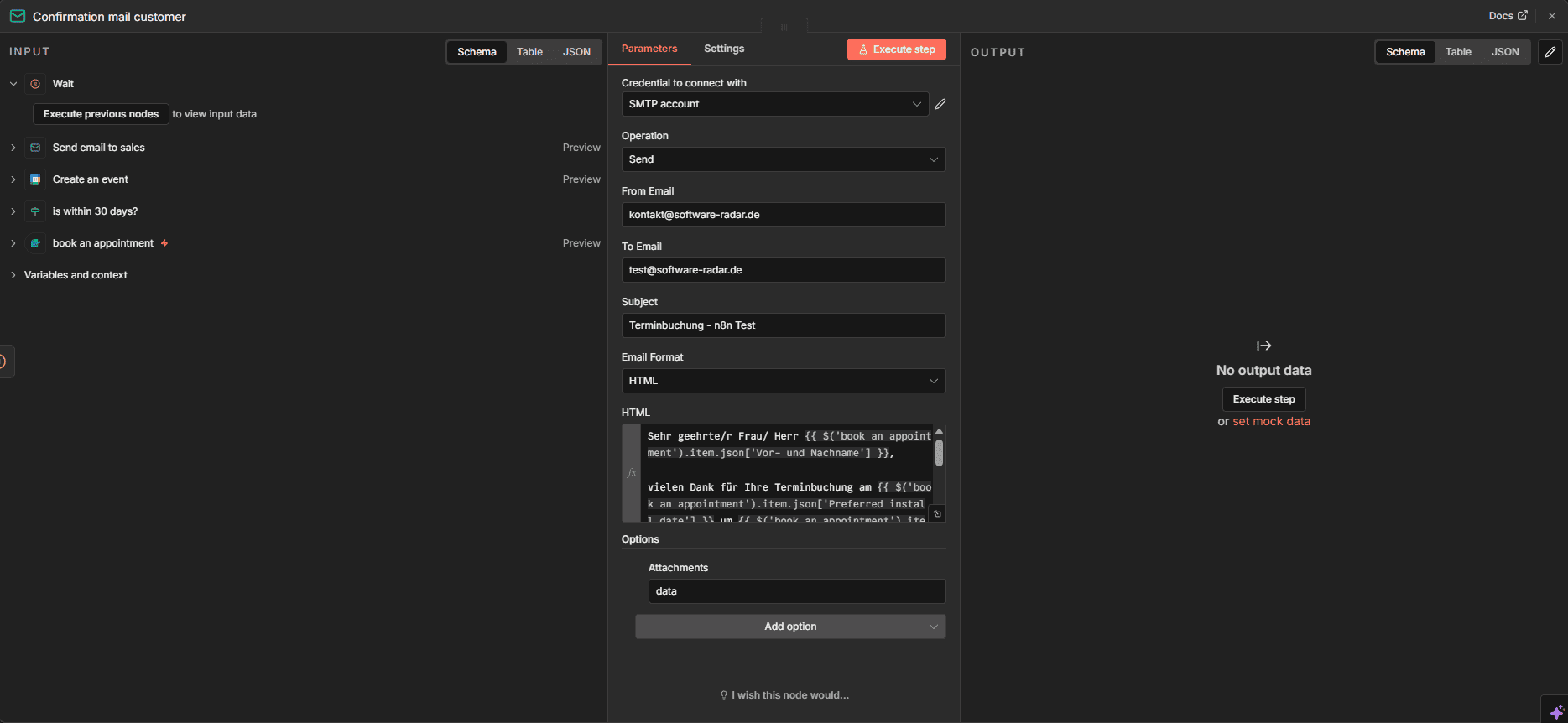This screenshot has height=723, width=1568.
Task: Click the HTML editor vertical scrollbar
Action: coord(939,453)
